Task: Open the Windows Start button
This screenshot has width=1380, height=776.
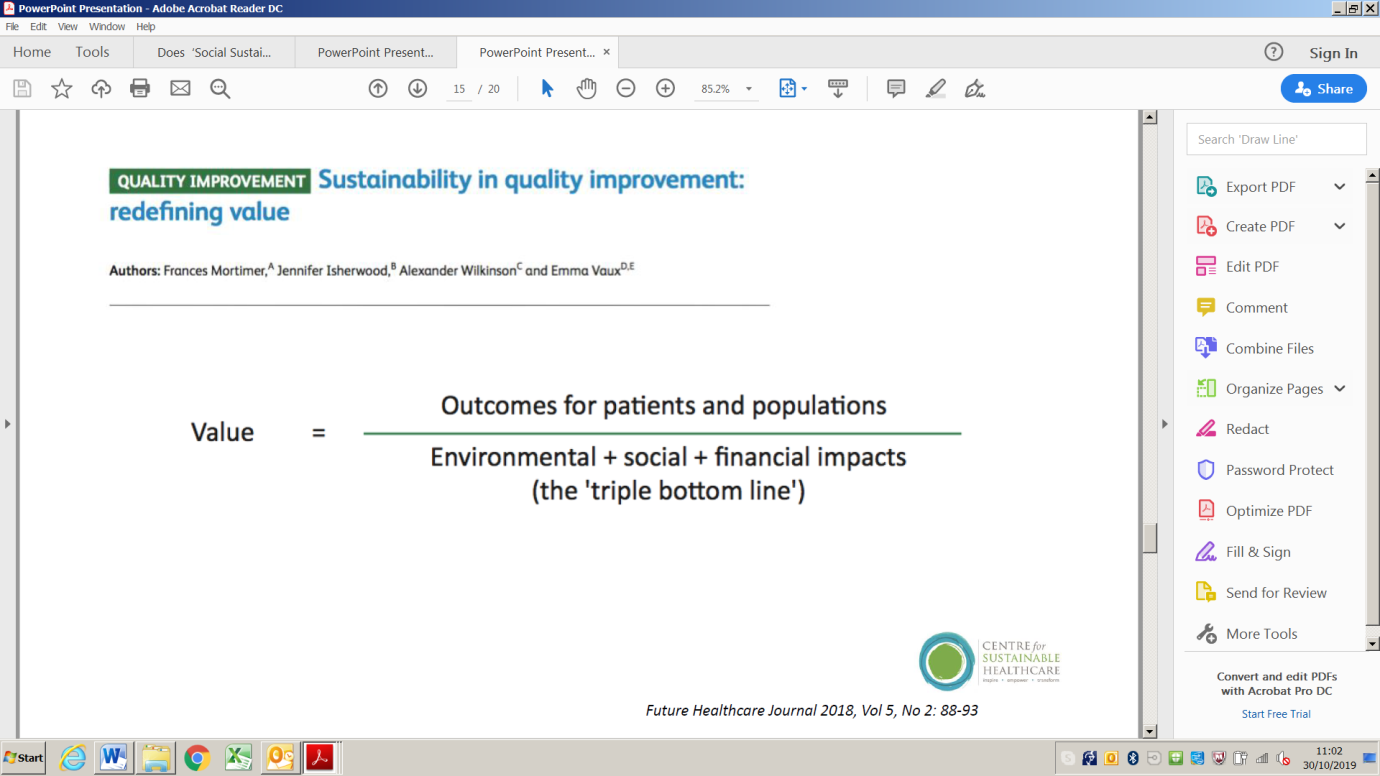Action: tap(24, 757)
